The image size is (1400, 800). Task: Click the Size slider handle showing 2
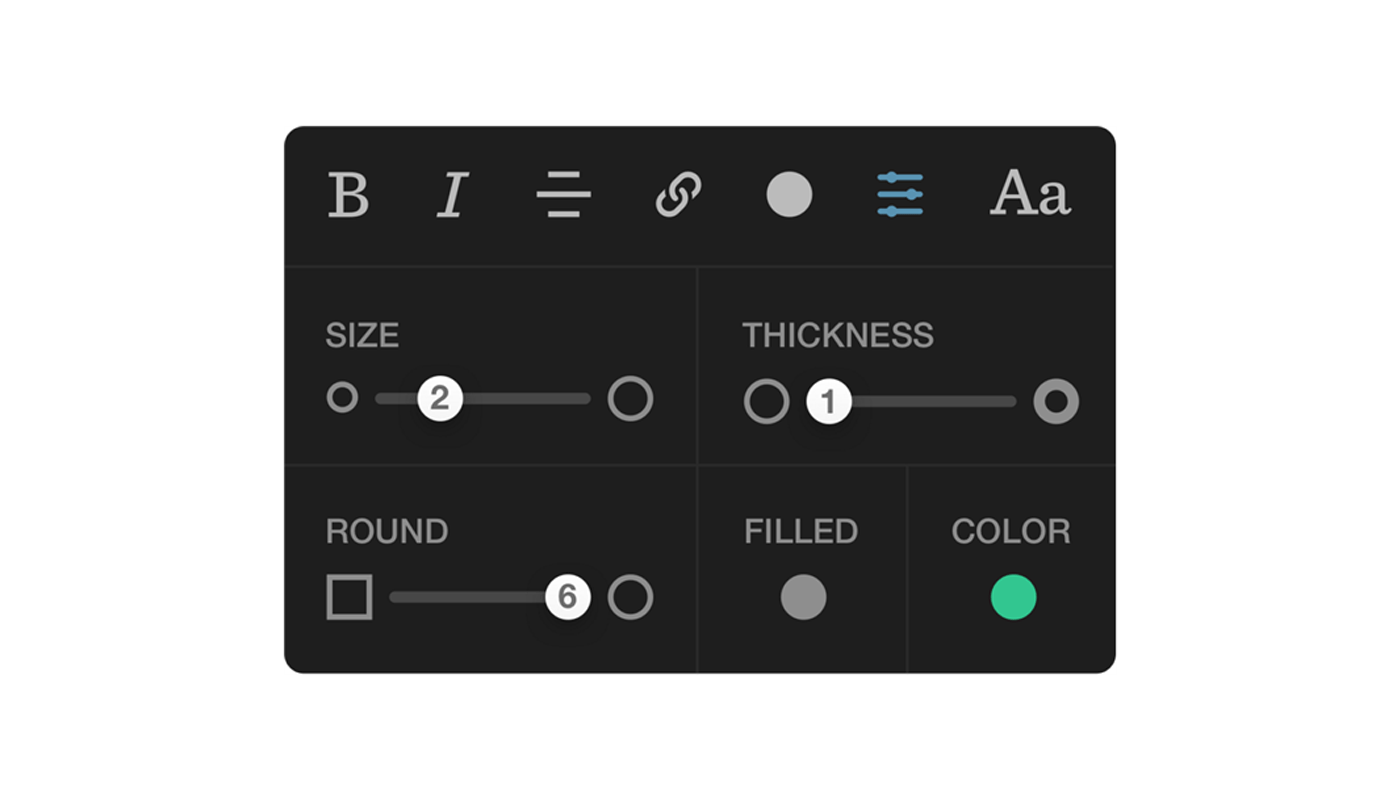pyautogui.click(x=440, y=398)
